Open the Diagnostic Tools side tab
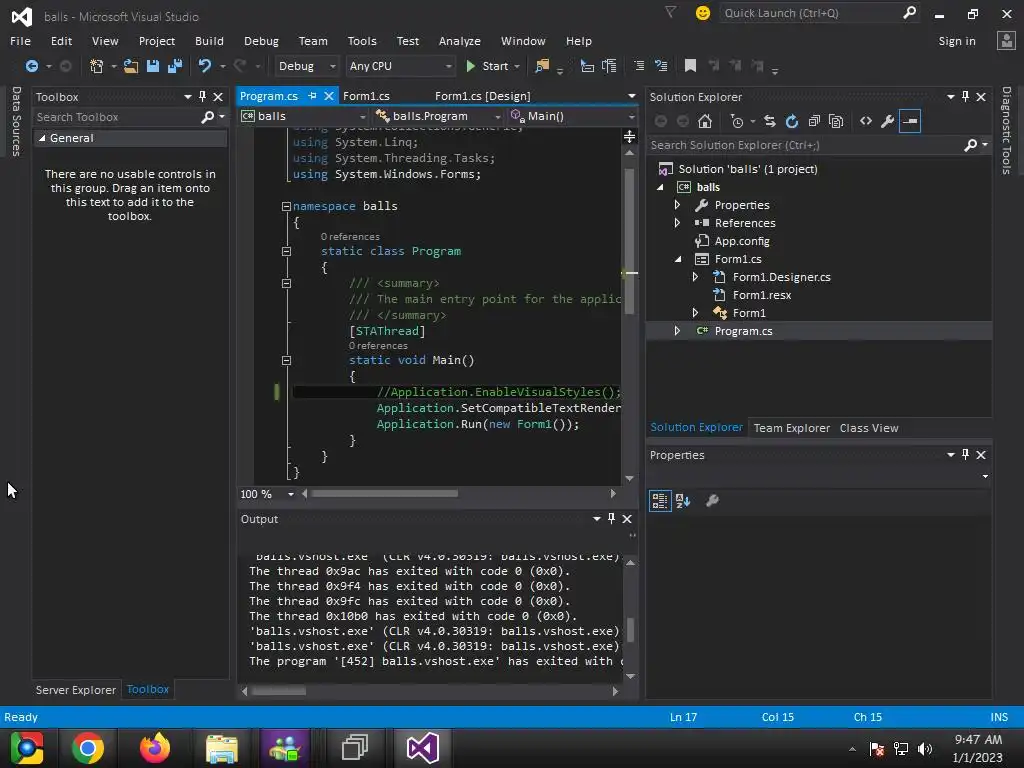Image resolution: width=1024 pixels, height=768 pixels. coord(1006,130)
